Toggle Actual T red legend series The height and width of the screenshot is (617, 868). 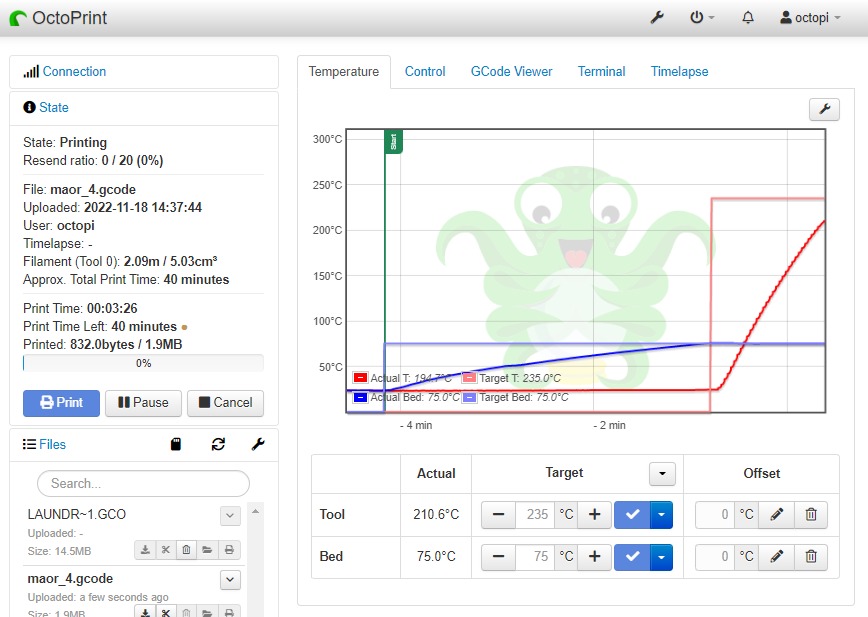(x=360, y=378)
